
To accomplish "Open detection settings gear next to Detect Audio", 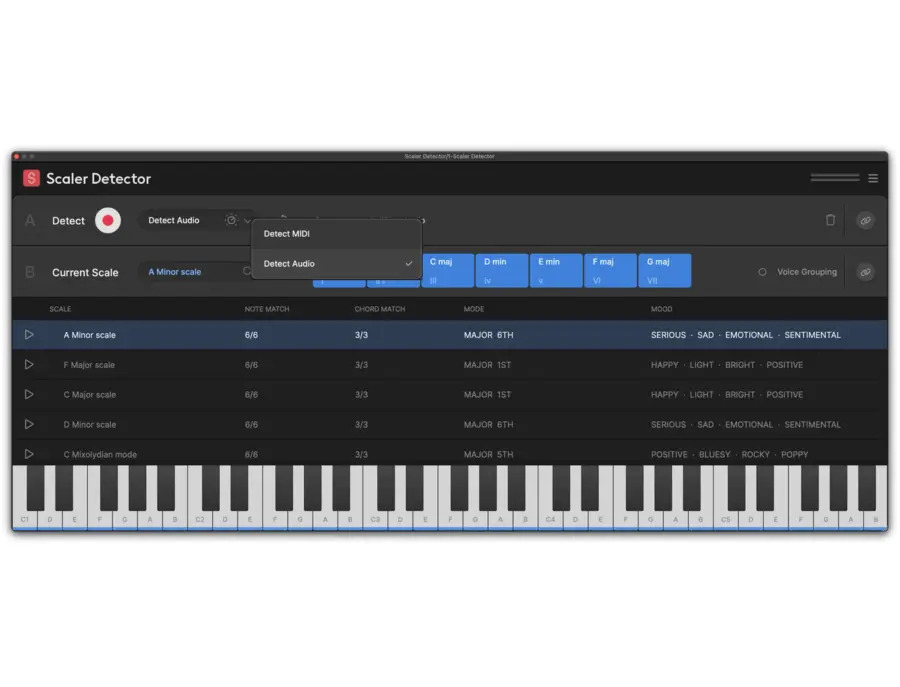I will (x=231, y=220).
